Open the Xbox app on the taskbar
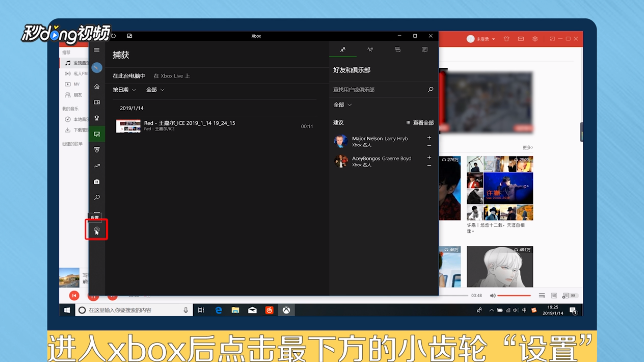The height and width of the screenshot is (362, 644). pyautogui.click(x=286, y=310)
